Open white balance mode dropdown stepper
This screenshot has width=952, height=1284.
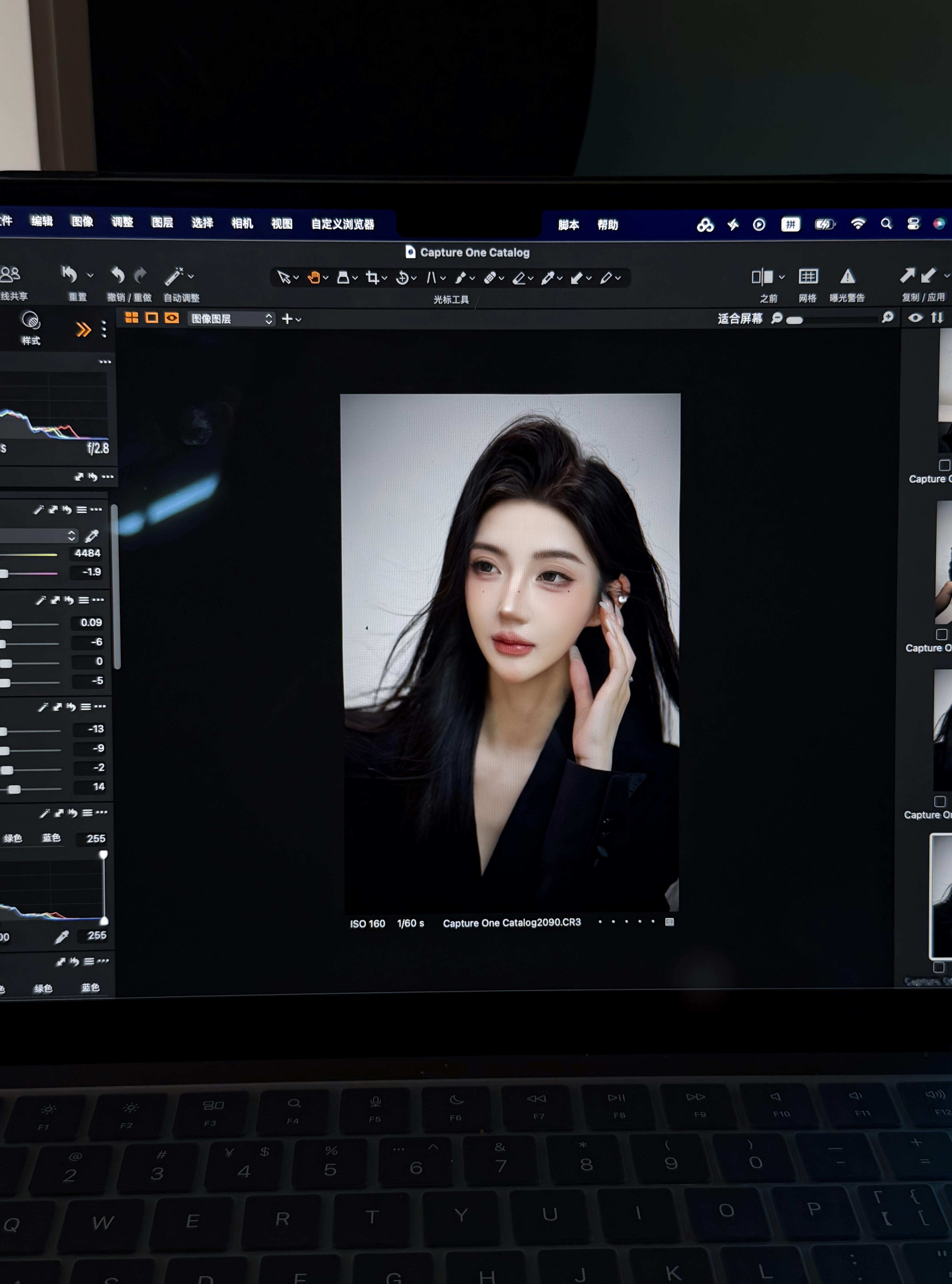72,536
